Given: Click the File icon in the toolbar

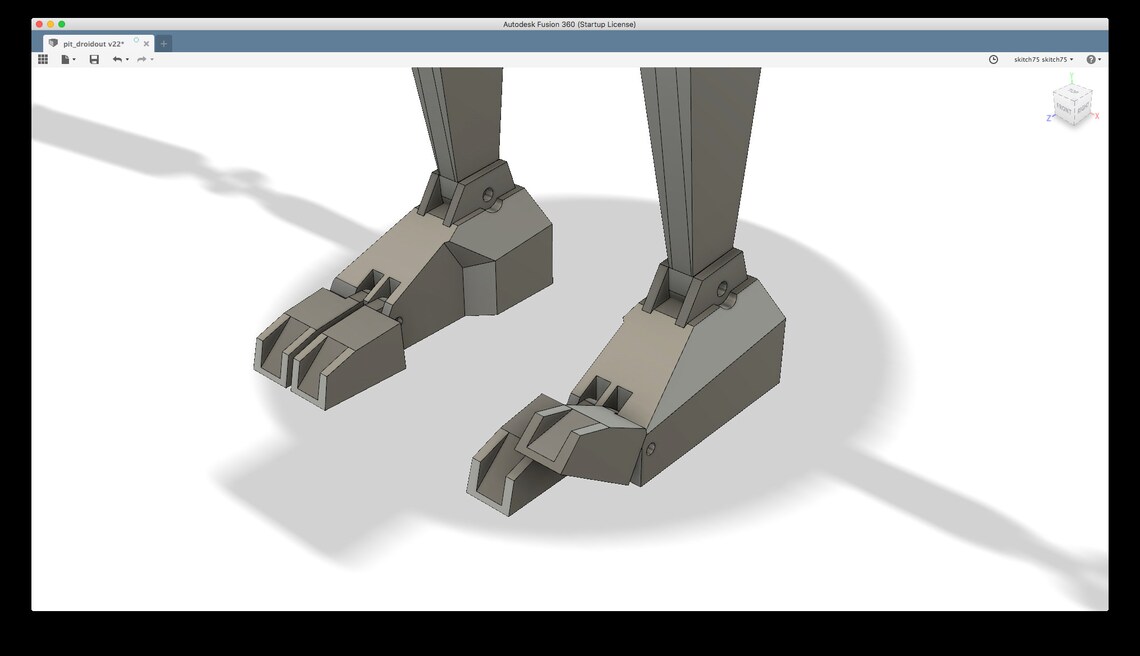Looking at the screenshot, I should (x=63, y=59).
